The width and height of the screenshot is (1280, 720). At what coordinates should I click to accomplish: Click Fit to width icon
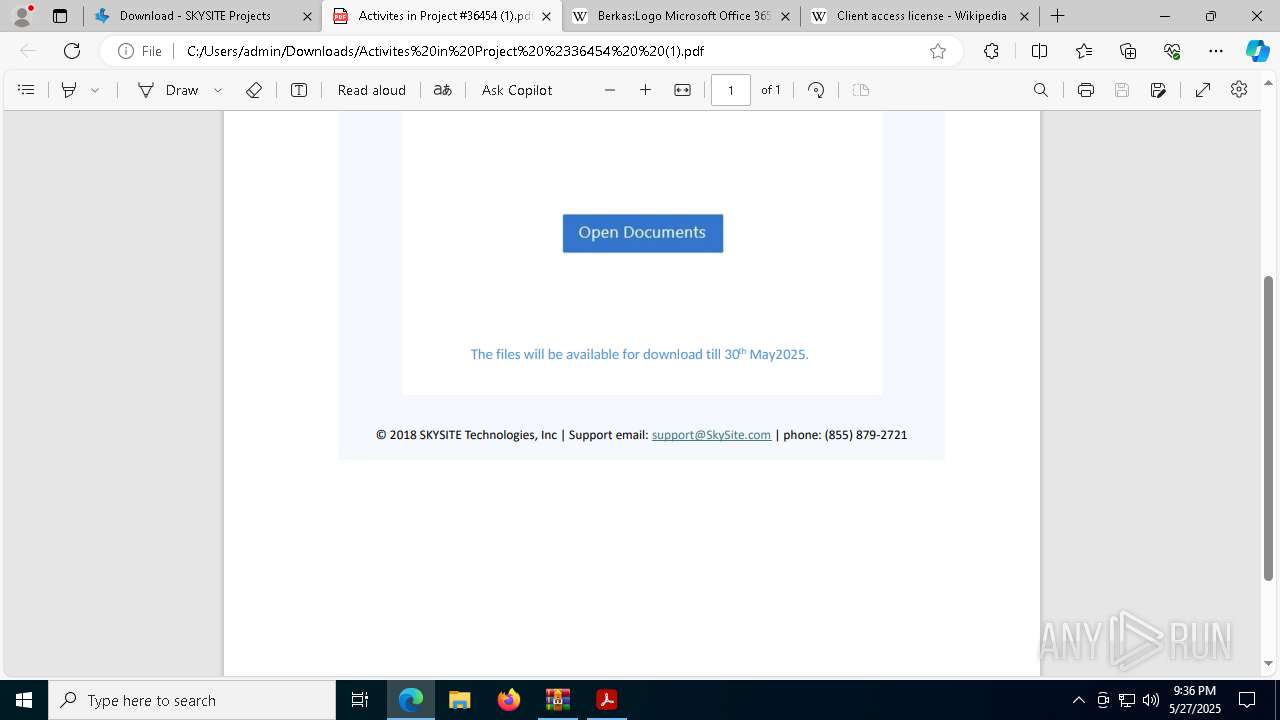pyautogui.click(x=682, y=90)
